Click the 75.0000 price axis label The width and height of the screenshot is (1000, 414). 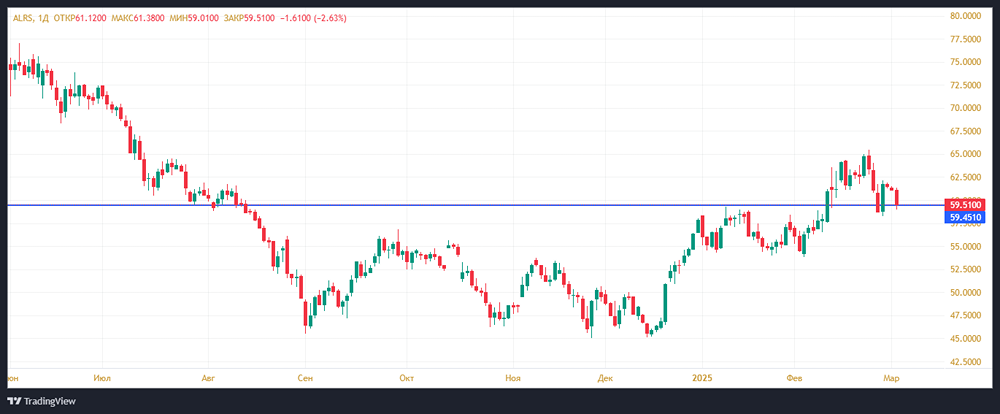click(965, 62)
